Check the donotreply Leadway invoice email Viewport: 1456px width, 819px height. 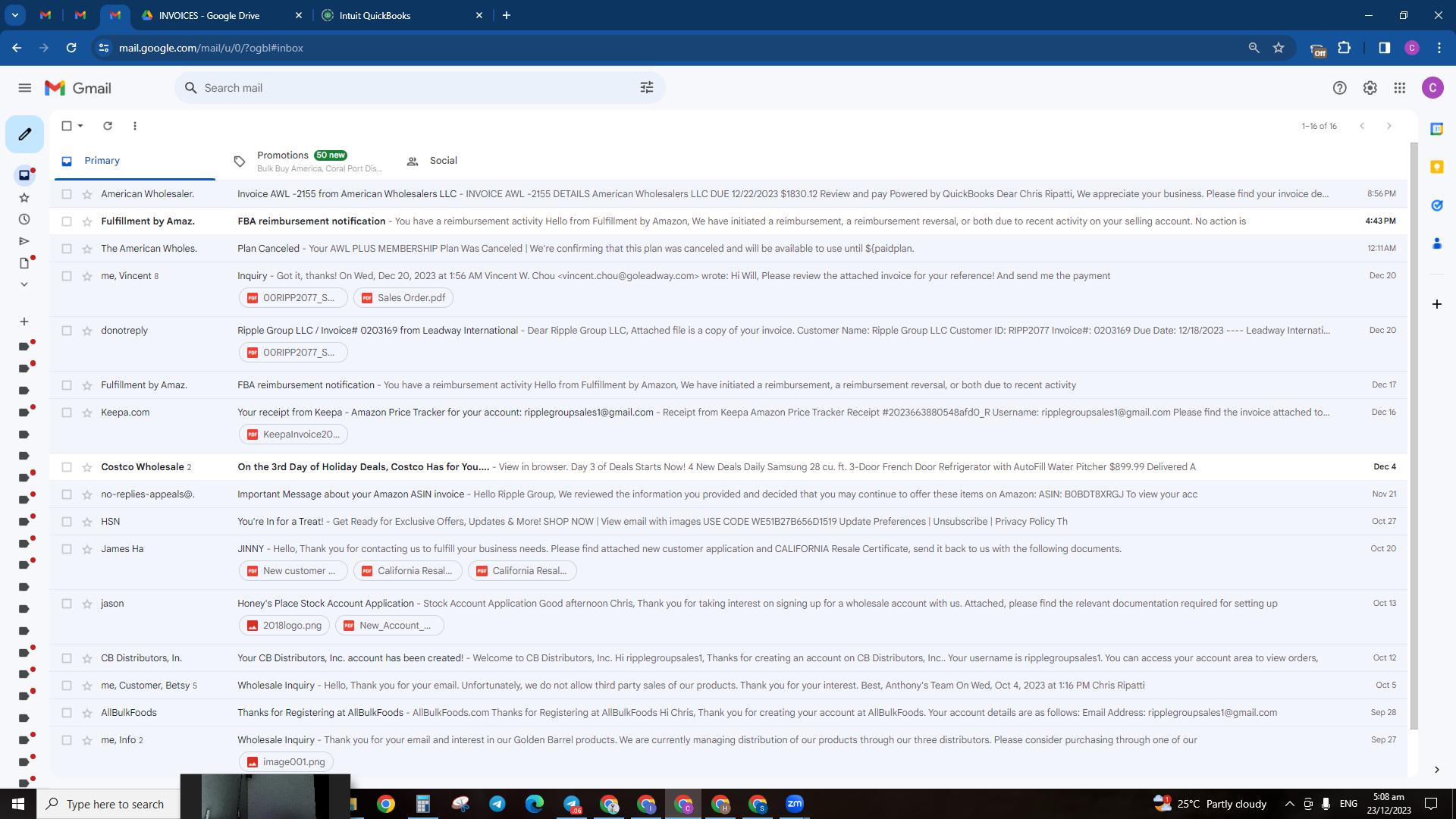[x=67, y=331]
